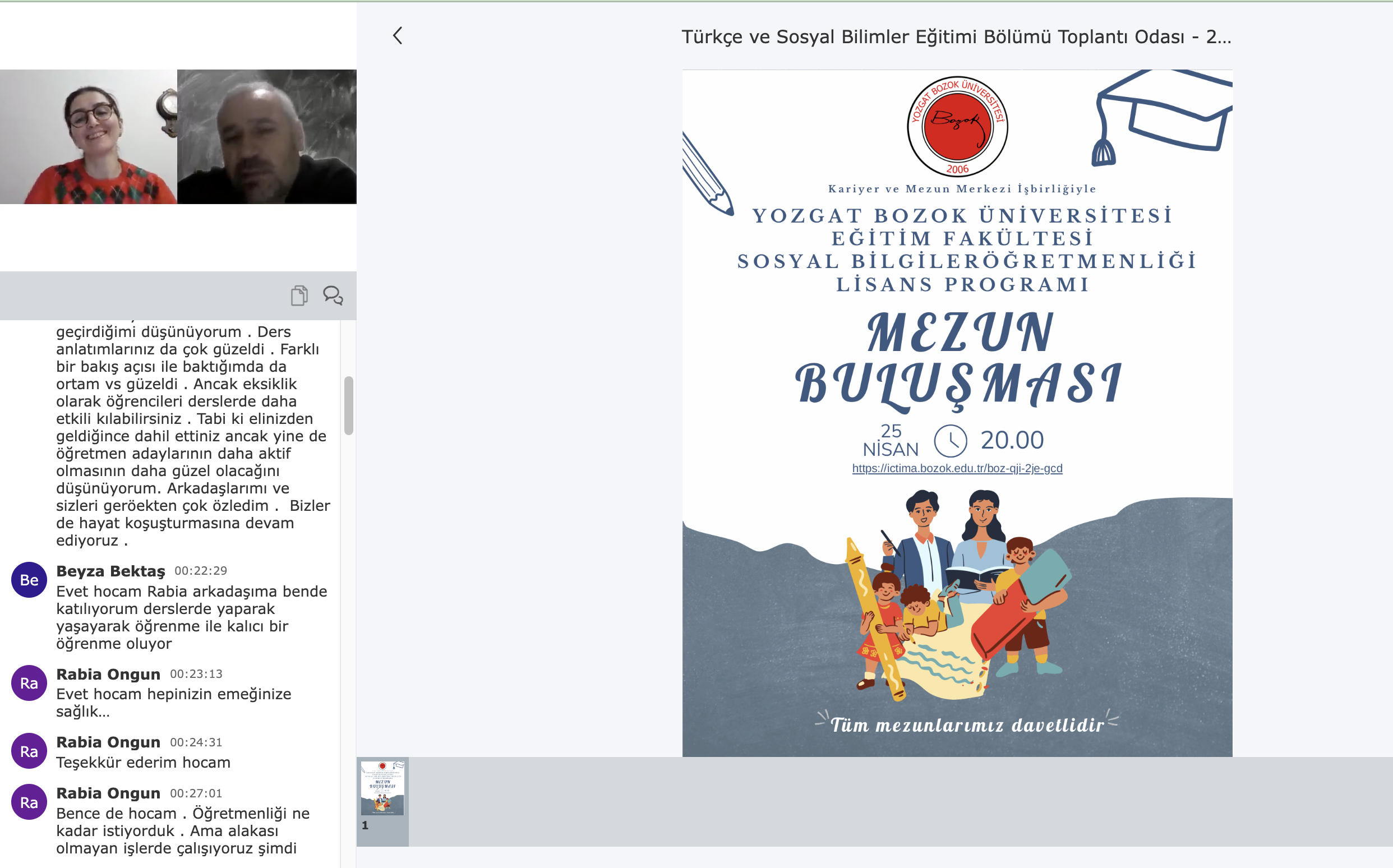Screen dimensions: 1393x868
Task: Open the shared notes clipboard icon
Action: 299,295
